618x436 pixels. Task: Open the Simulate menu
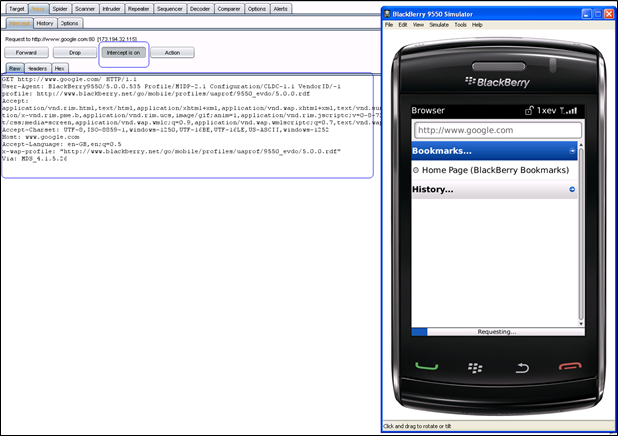coord(439,24)
